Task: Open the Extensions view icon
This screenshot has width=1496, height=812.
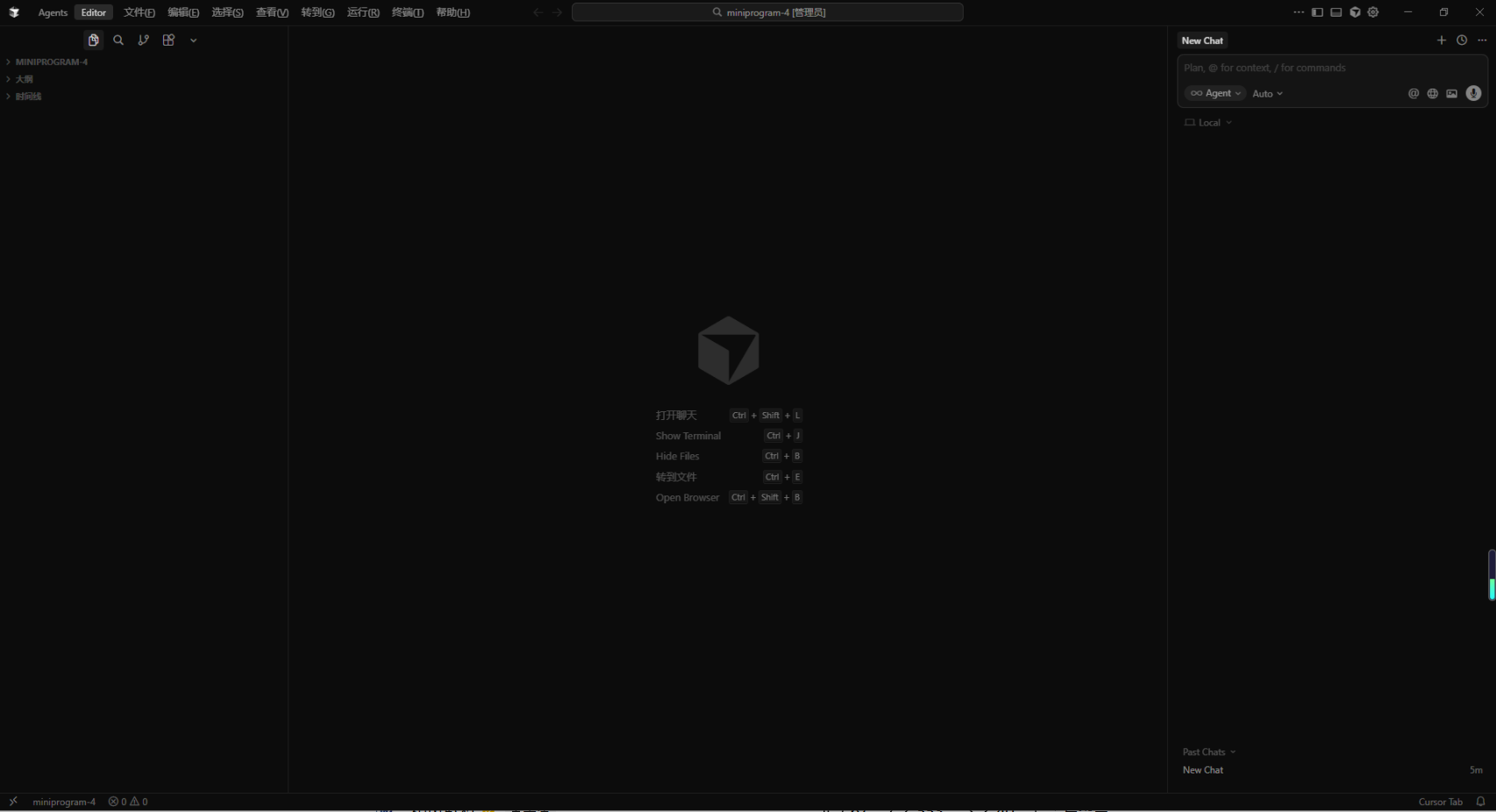Action: (169, 40)
